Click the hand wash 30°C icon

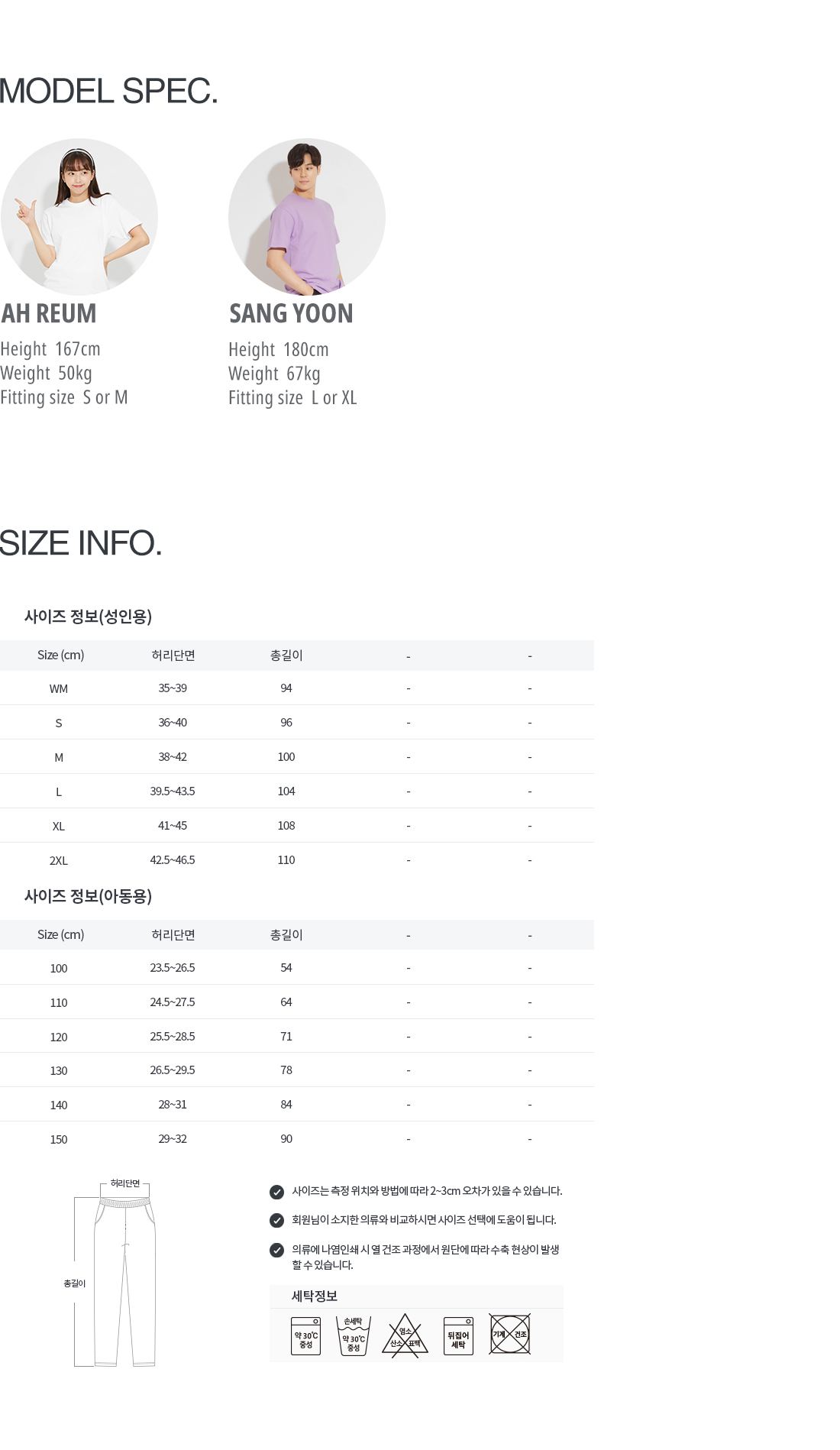tap(353, 1335)
